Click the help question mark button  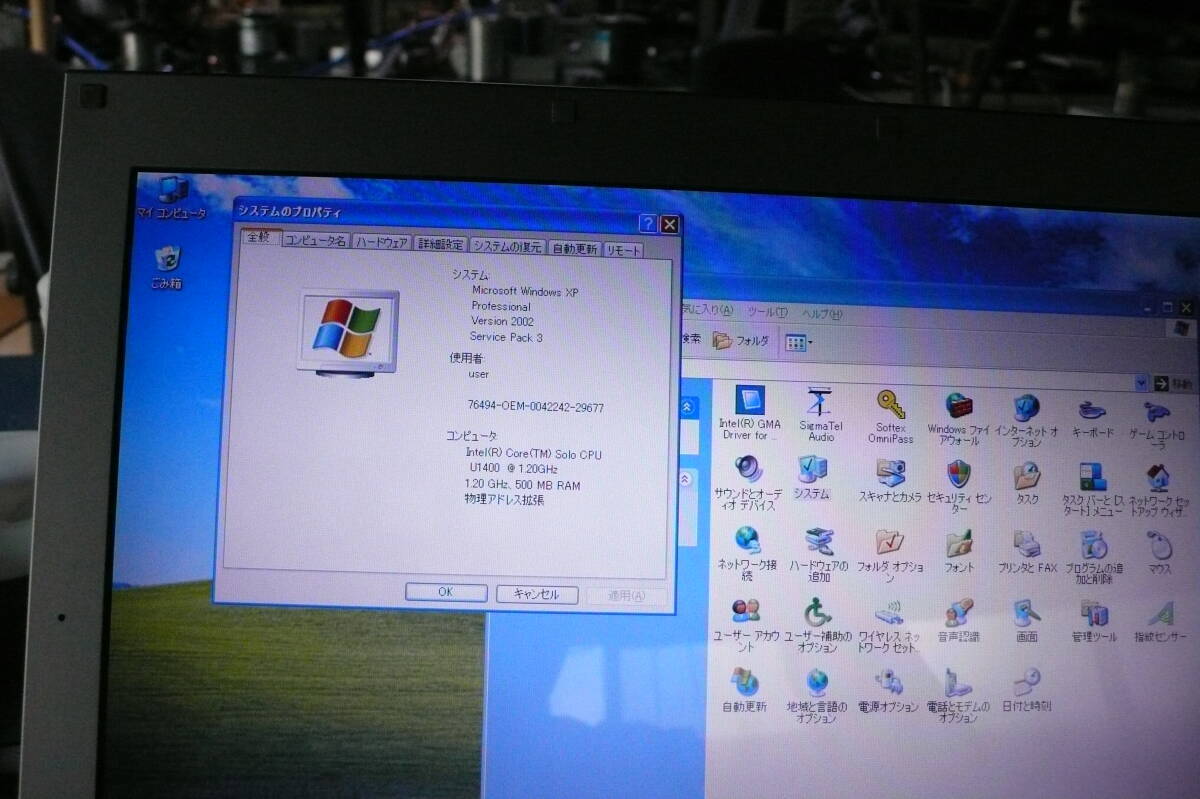(x=648, y=224)
